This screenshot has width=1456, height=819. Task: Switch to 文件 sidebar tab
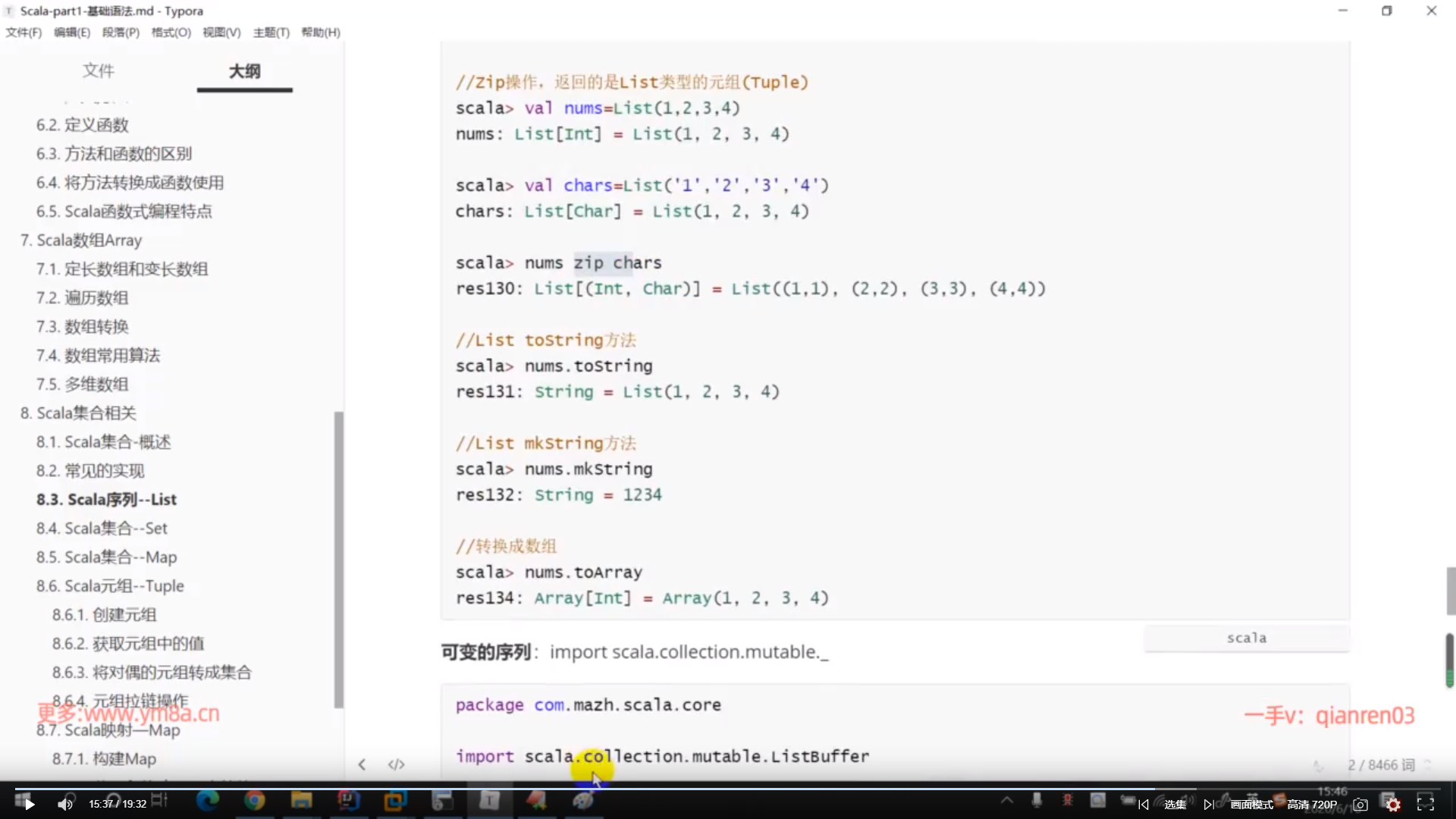99,71
